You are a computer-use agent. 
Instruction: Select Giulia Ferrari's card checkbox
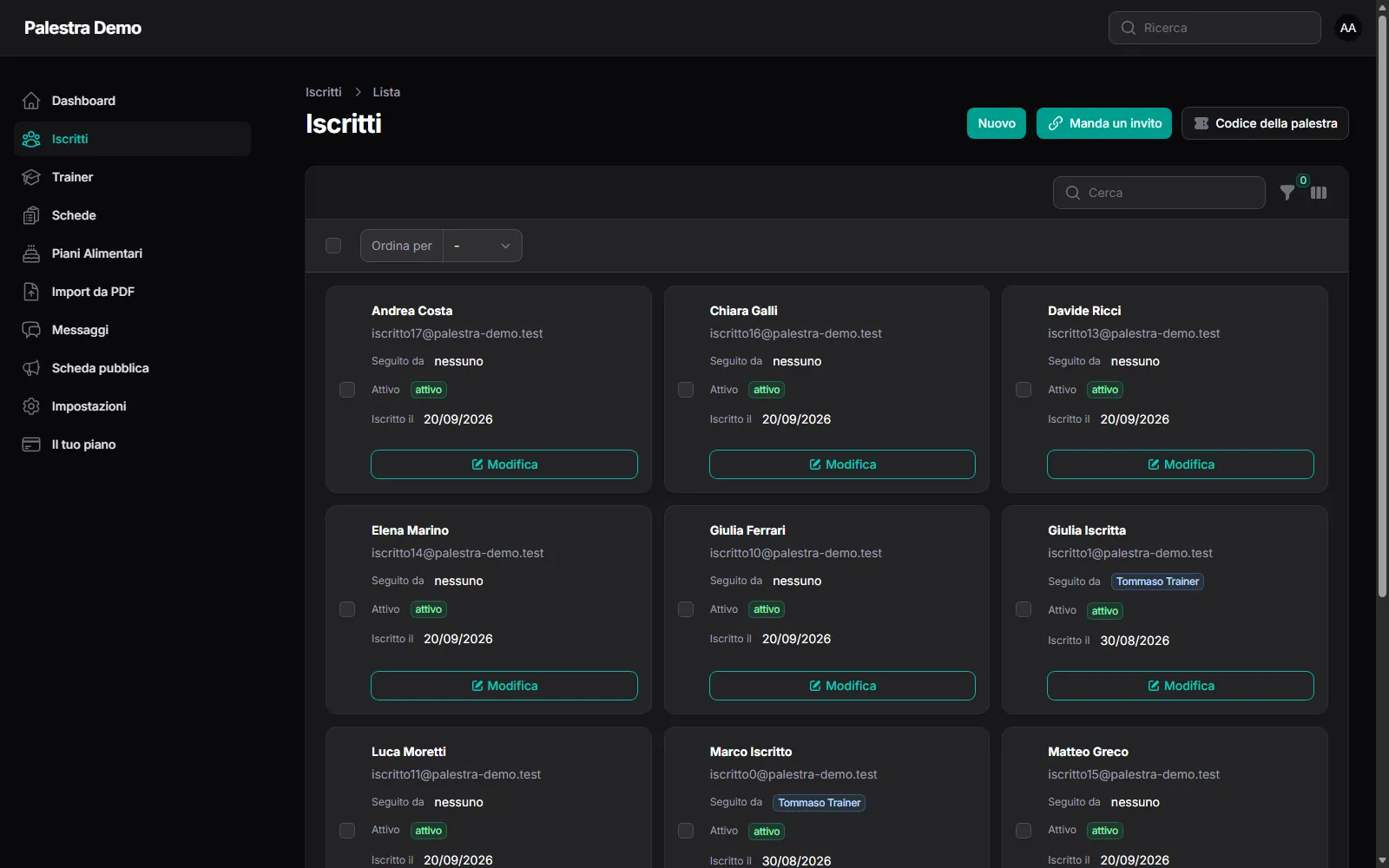(686, 609)
